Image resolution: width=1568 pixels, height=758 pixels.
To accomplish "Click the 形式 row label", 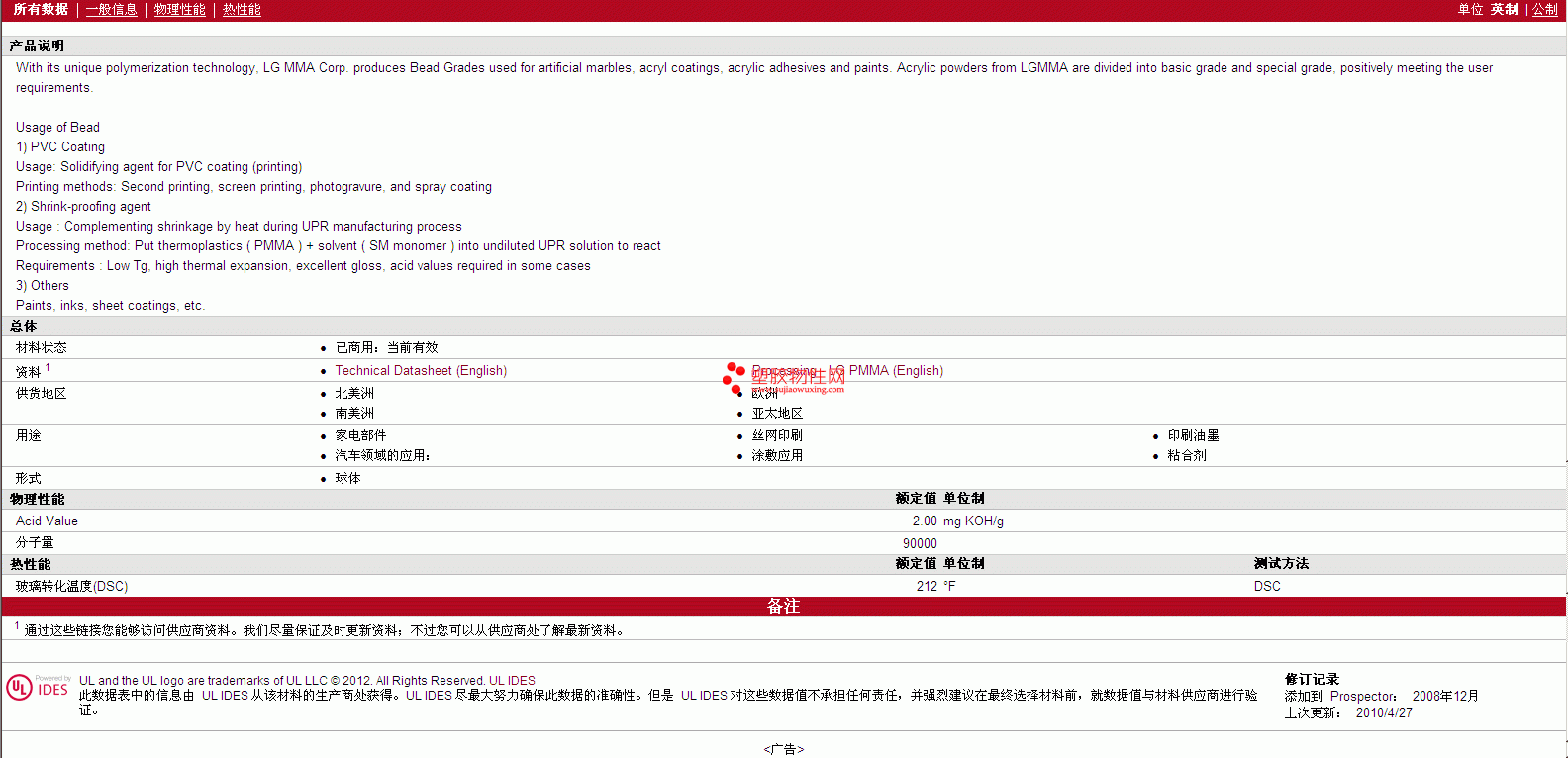I will pyautogui.click(x=29, y=479).
